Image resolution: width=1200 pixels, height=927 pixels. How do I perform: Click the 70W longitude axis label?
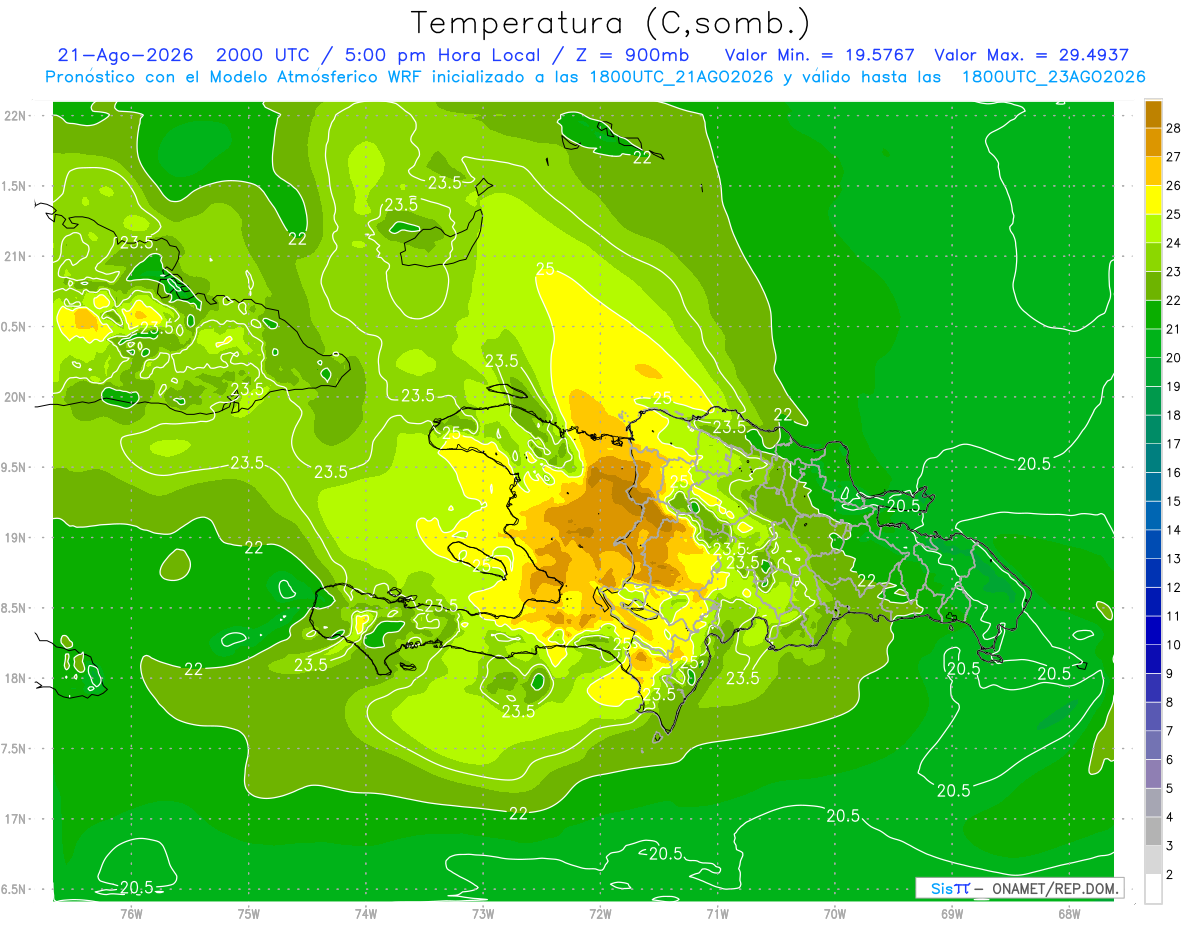coord(835,914)
